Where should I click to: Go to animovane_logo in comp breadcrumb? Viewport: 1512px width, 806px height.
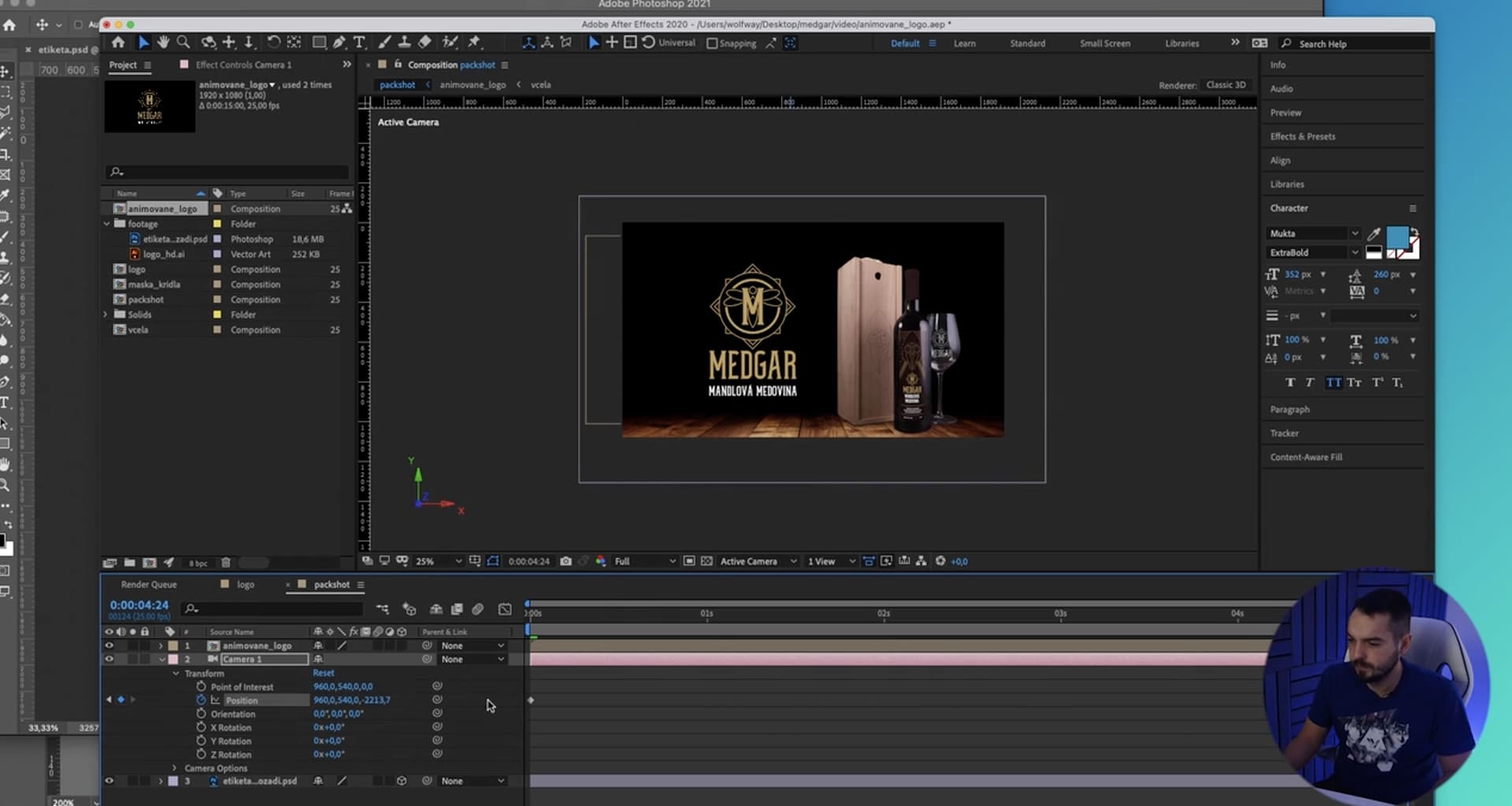click(472, 84)
